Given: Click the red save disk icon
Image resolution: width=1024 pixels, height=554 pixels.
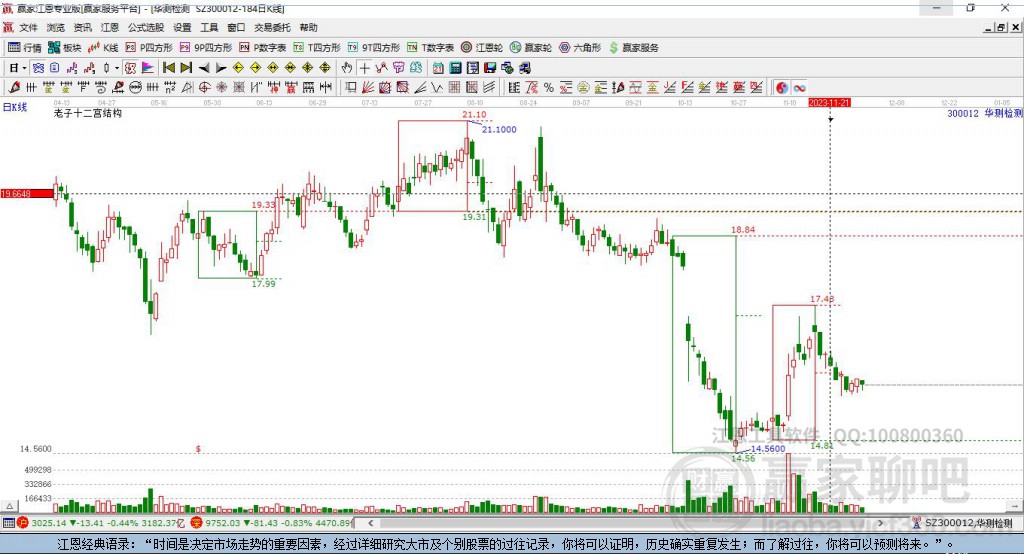Looking at the screenshot, I should (490, 68).
